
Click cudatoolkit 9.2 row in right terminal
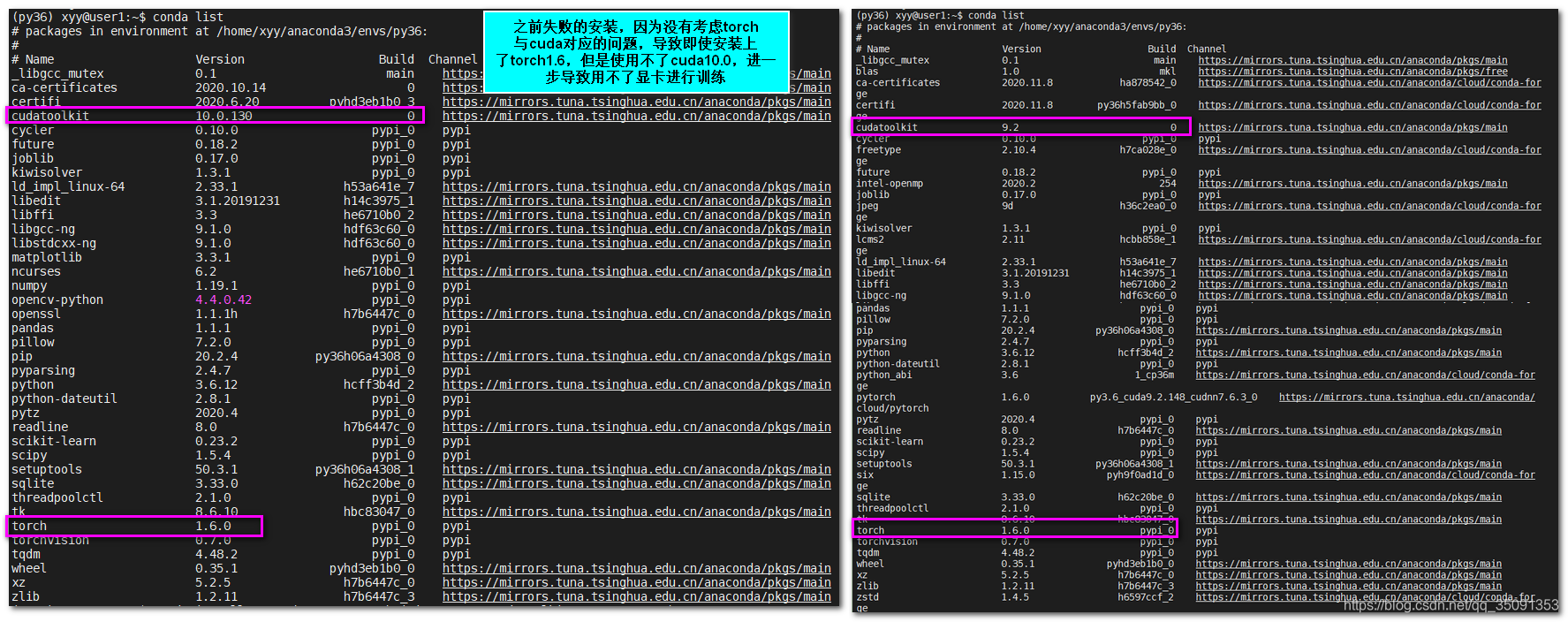tap(1021, 127)
